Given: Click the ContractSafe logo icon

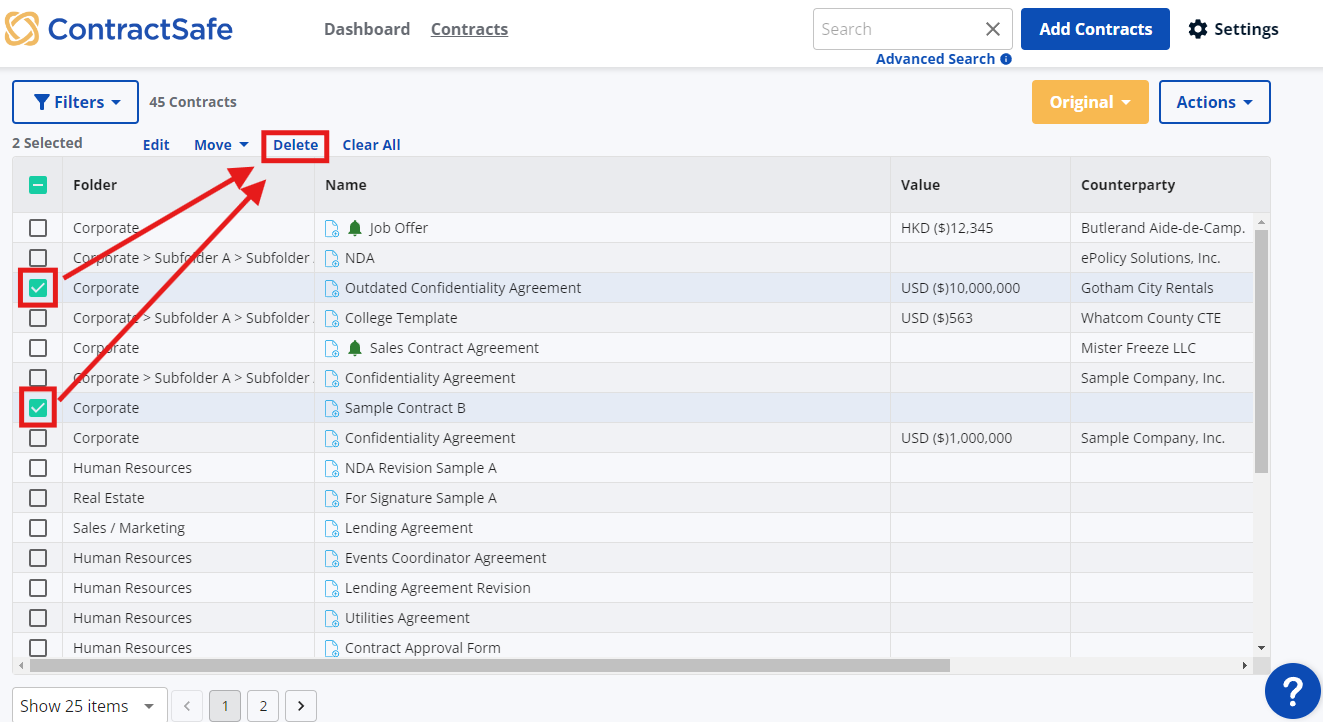Looking at the screenshot, I should click(x=22, y=29).
